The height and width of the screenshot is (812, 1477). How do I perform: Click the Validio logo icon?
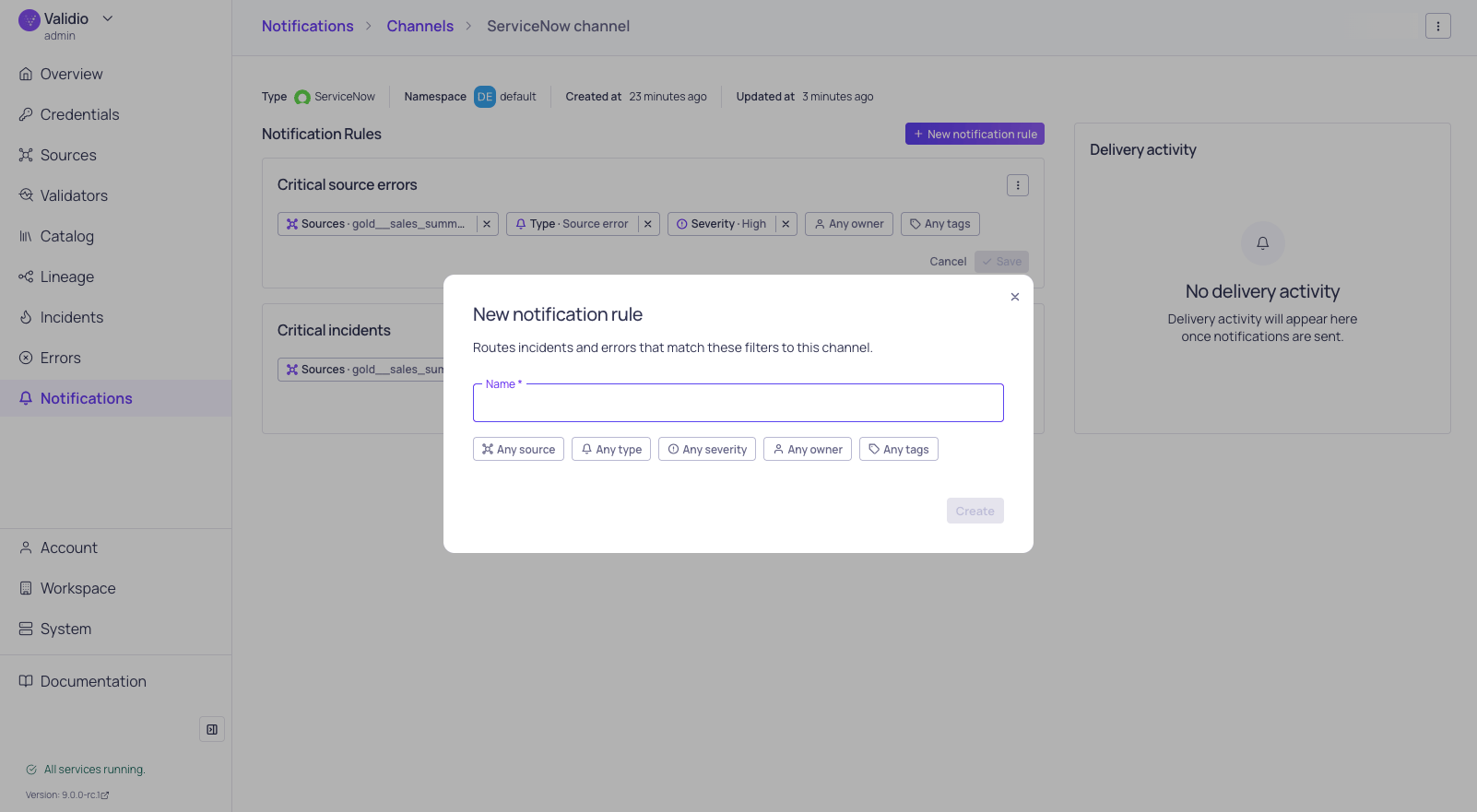[30, 20]
